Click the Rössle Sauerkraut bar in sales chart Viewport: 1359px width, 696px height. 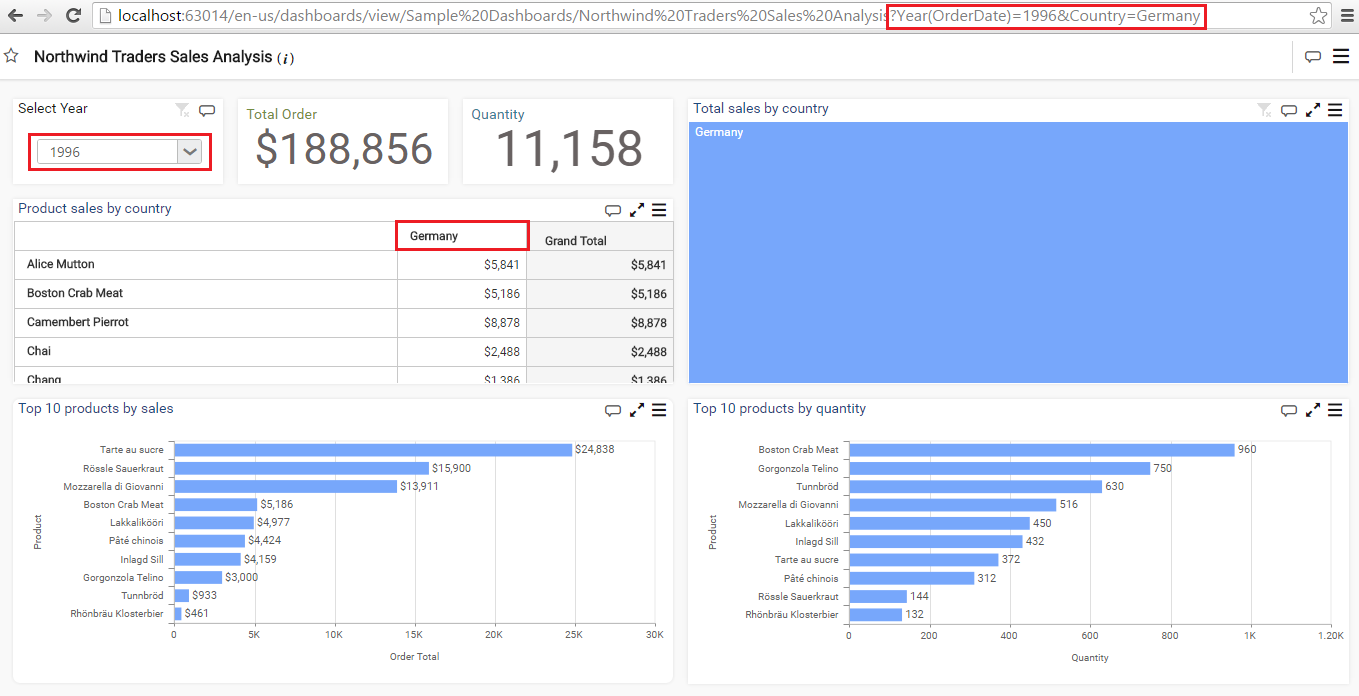point(302,468)
